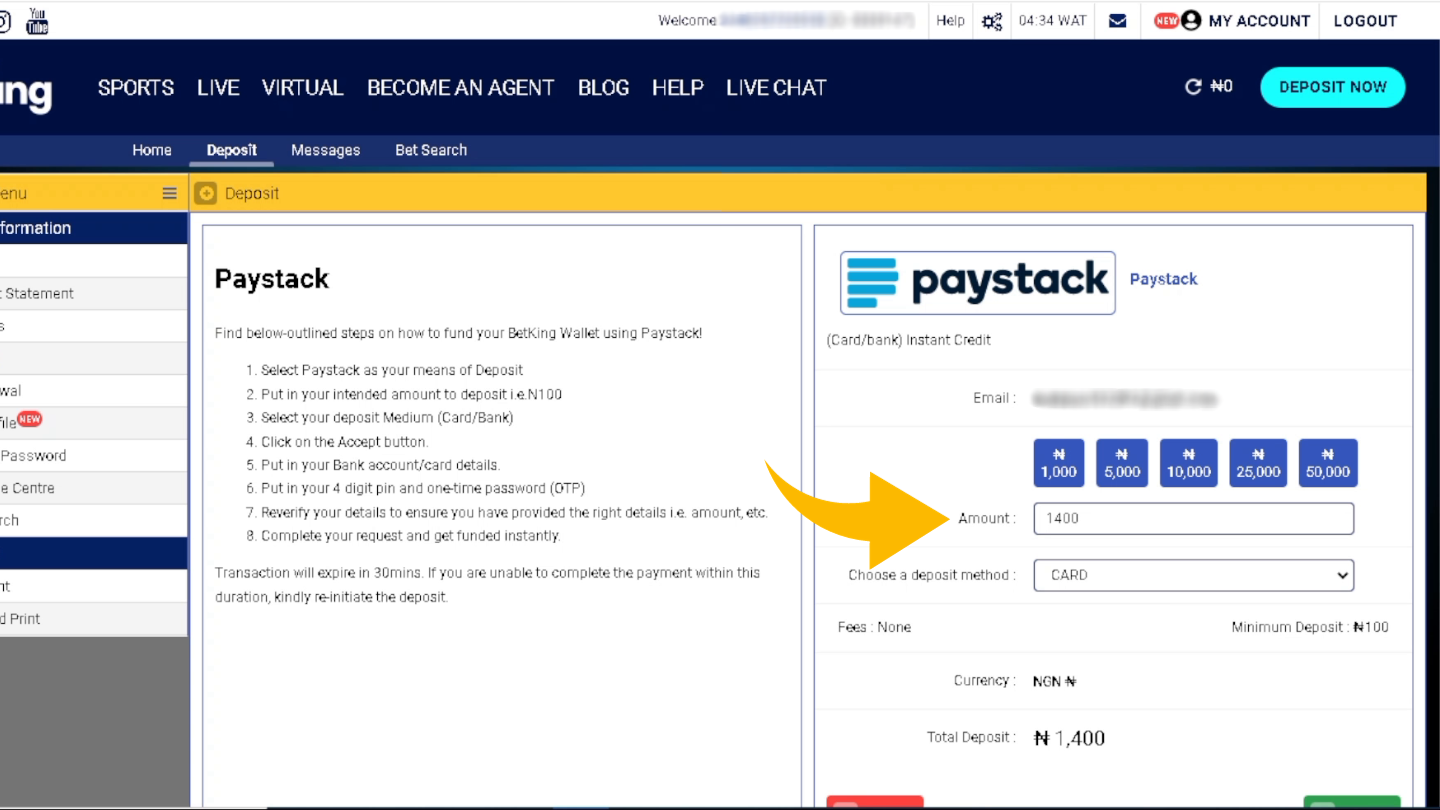
Task: Click the account profile avatar icon
Action: coord(1191,20)
